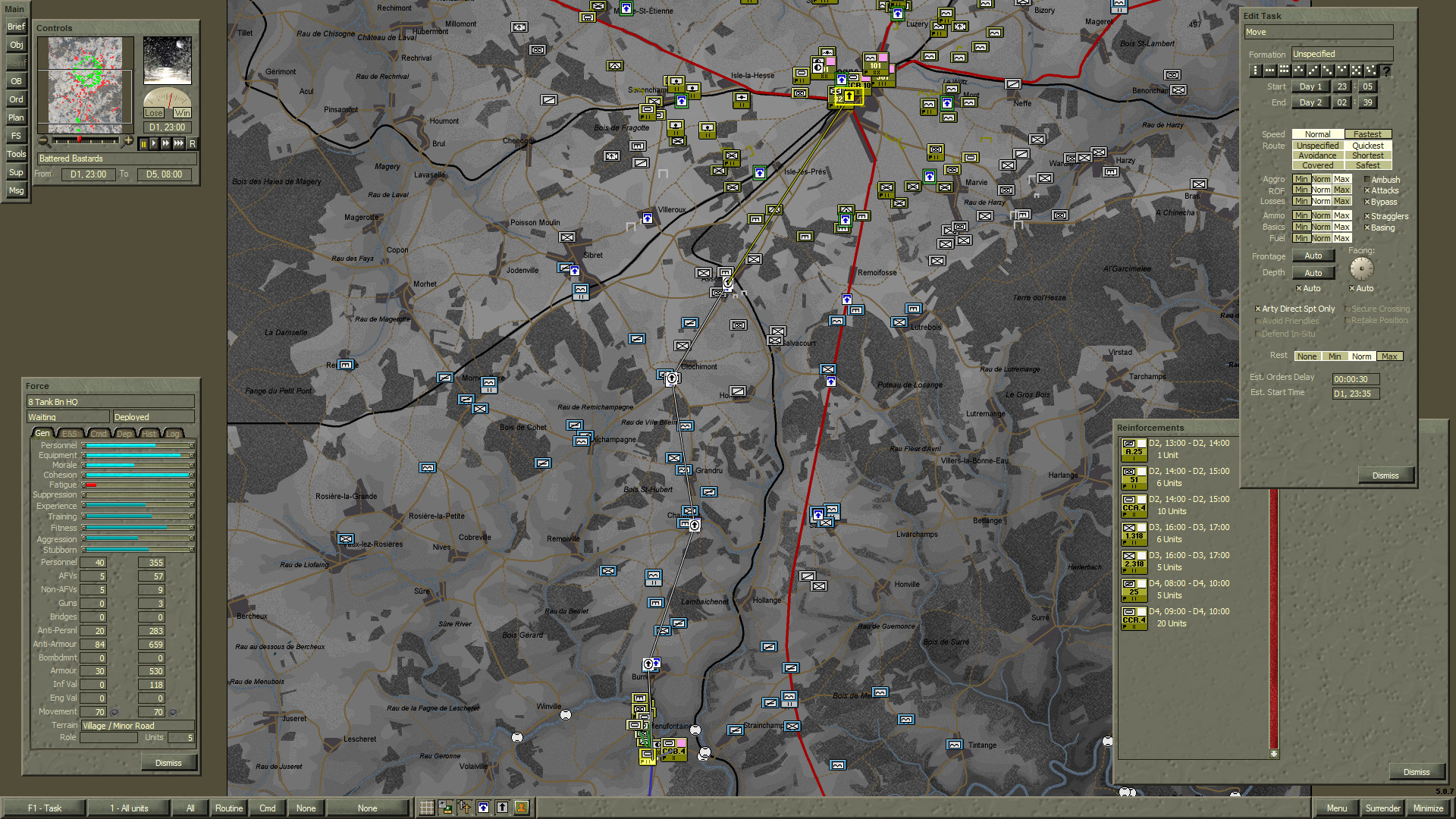The height and width of the screenshot is (819, 1456).
Task: Zoom in using the plus magnifier
Action: click(129, 140)
